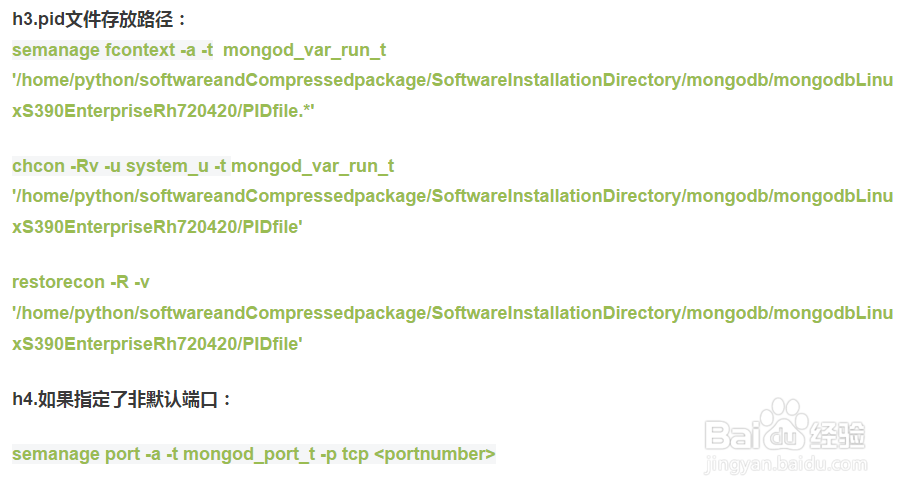
Task: Click "mongod_var_run_t" in the chcon line
Action: 313,166
